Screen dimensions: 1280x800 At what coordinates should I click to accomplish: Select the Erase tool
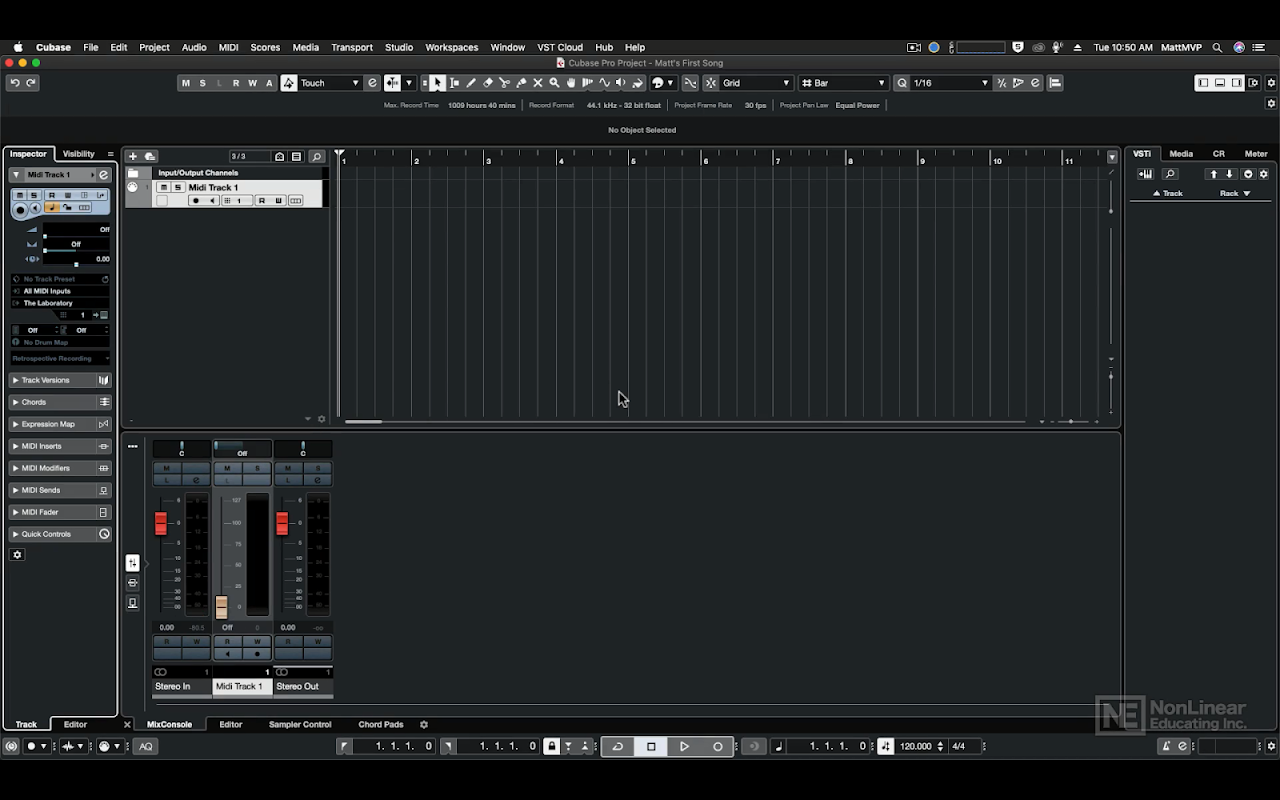tap(488, 83)
